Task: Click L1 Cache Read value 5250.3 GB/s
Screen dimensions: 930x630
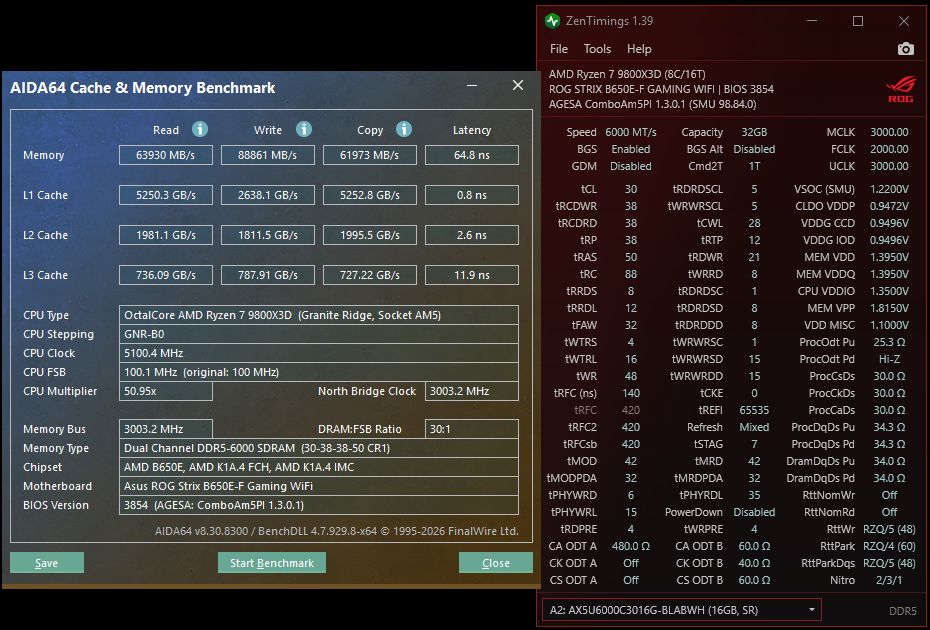Action: (165, 195)
